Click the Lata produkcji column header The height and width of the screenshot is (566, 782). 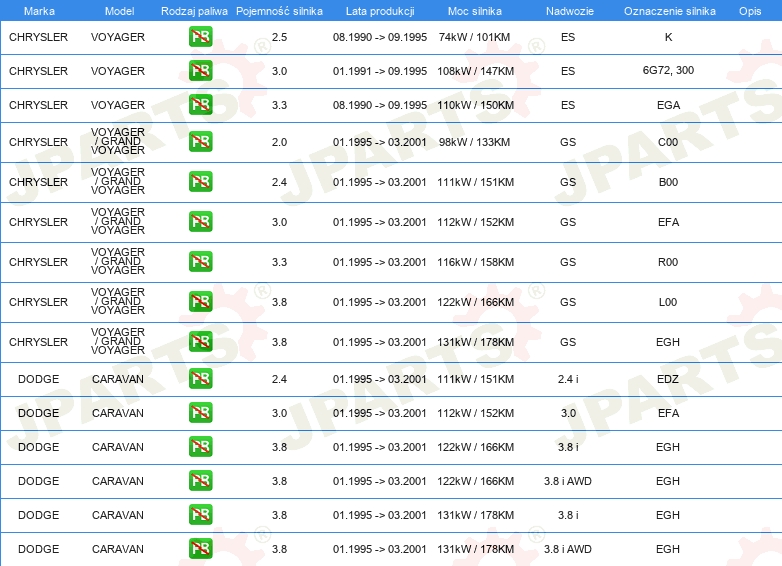pos(380,11)
